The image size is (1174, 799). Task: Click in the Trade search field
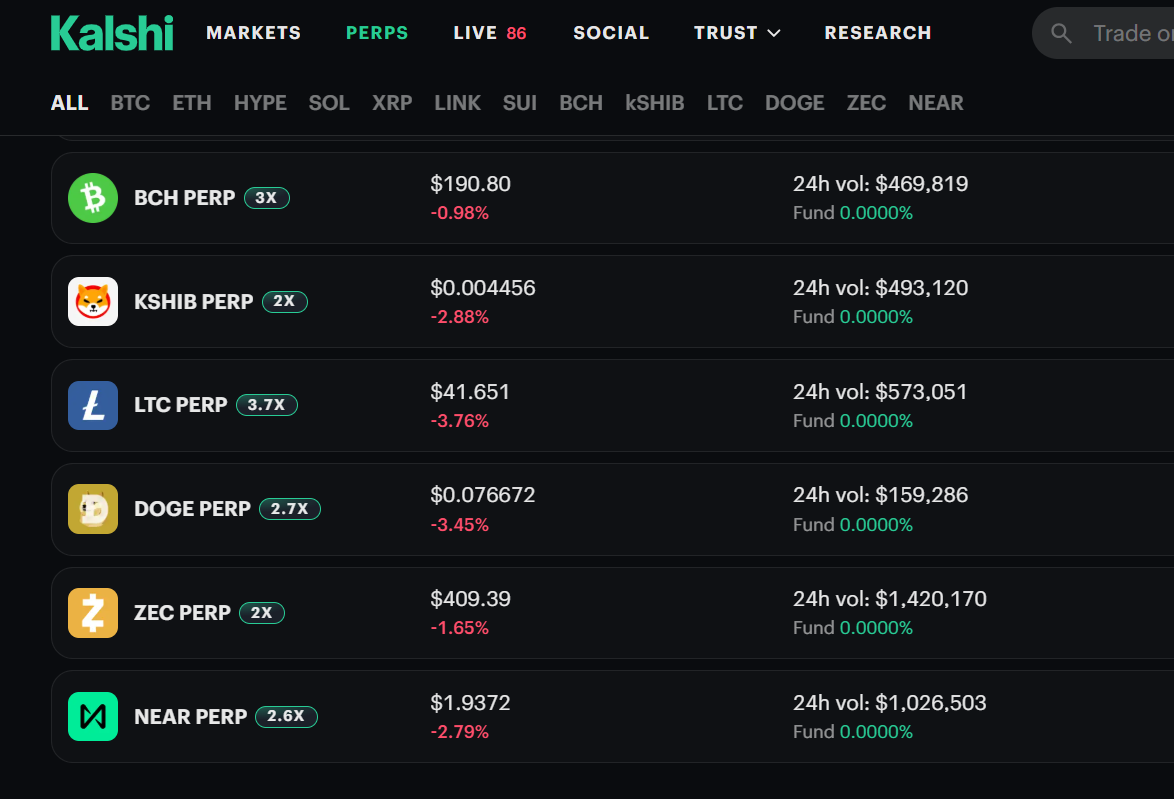(1103, 33)
